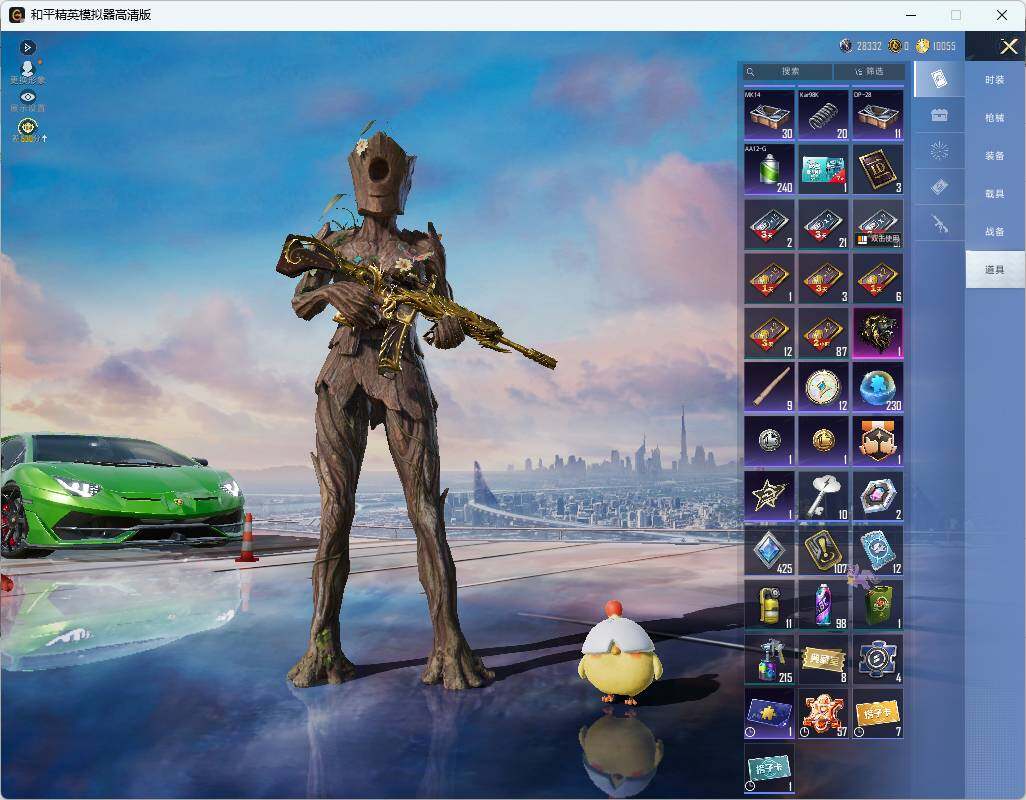Select the golden lion emblem item
Image resolution: width=1026 pixels, height=800 pixels.
878,334
